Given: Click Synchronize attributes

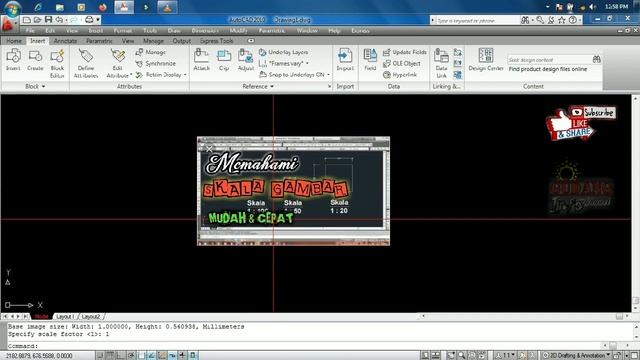Looking at the screenshot, I should pos(156,64).
